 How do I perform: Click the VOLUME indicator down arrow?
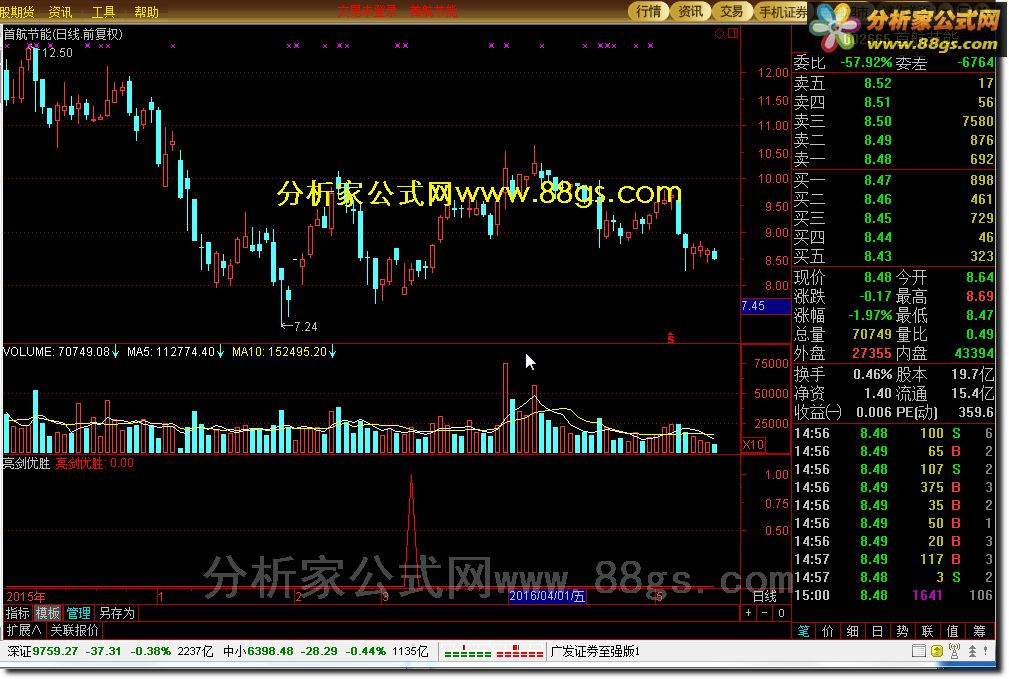(115, 351)
